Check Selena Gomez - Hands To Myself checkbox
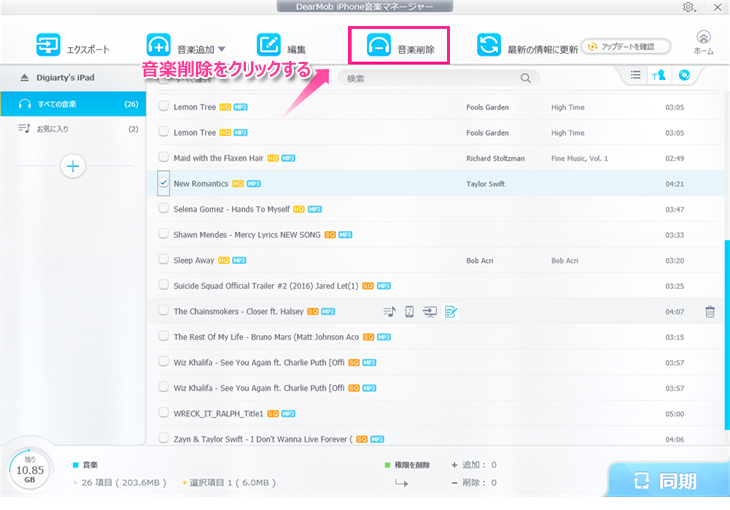The height and width of the screenshot is (510, 730). pyautogui.click(x=163, y=208)
